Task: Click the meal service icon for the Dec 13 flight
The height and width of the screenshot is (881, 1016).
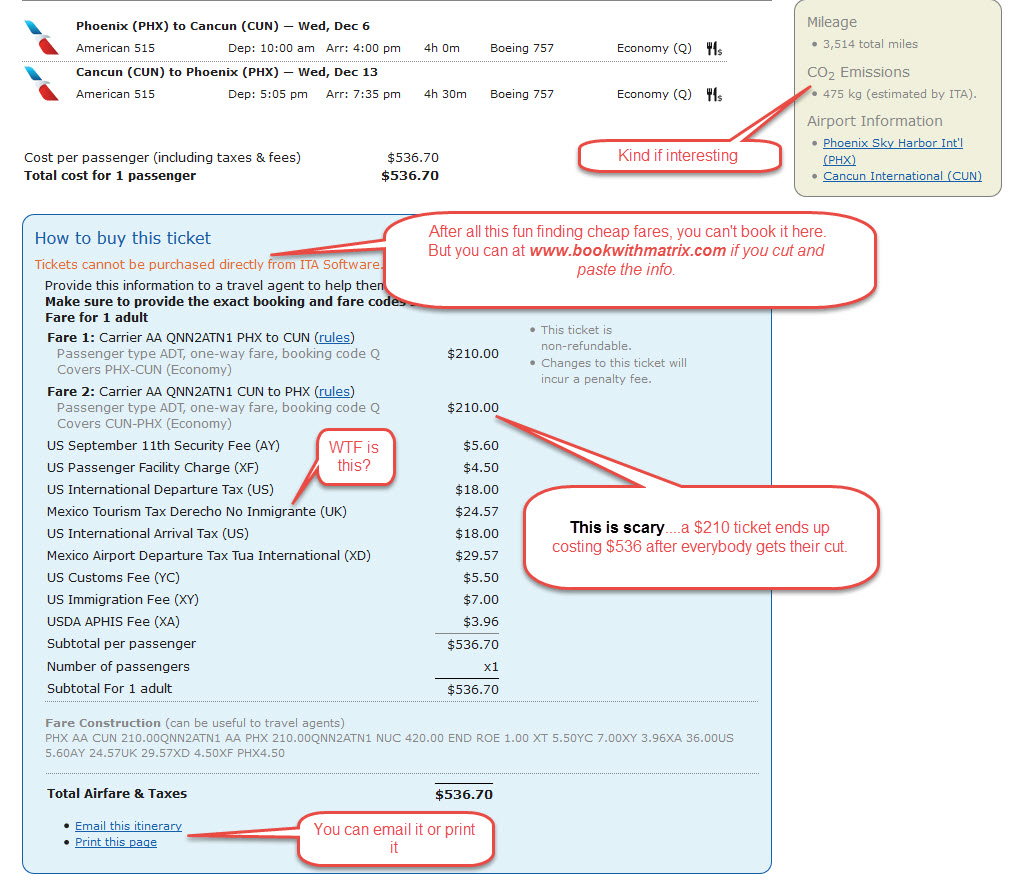Action: pyautogui.click(x=712, y=93)
